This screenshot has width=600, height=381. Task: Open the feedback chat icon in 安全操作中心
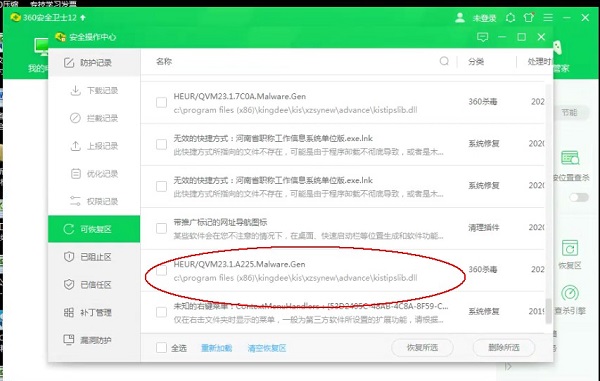pyautogui.click(x=483, y=37)
